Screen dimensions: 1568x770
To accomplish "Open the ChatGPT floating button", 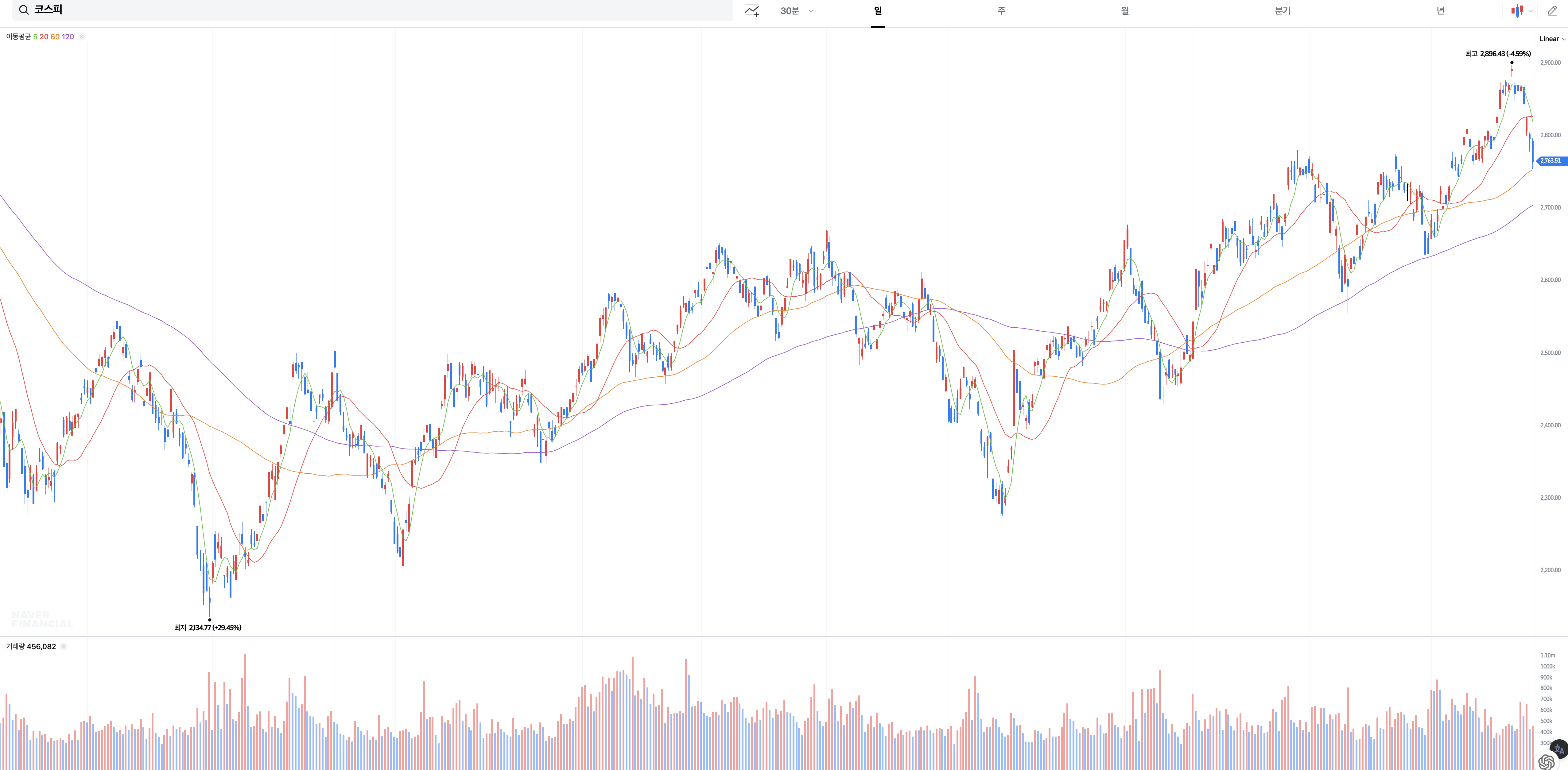I will [x=1546, y=761].
